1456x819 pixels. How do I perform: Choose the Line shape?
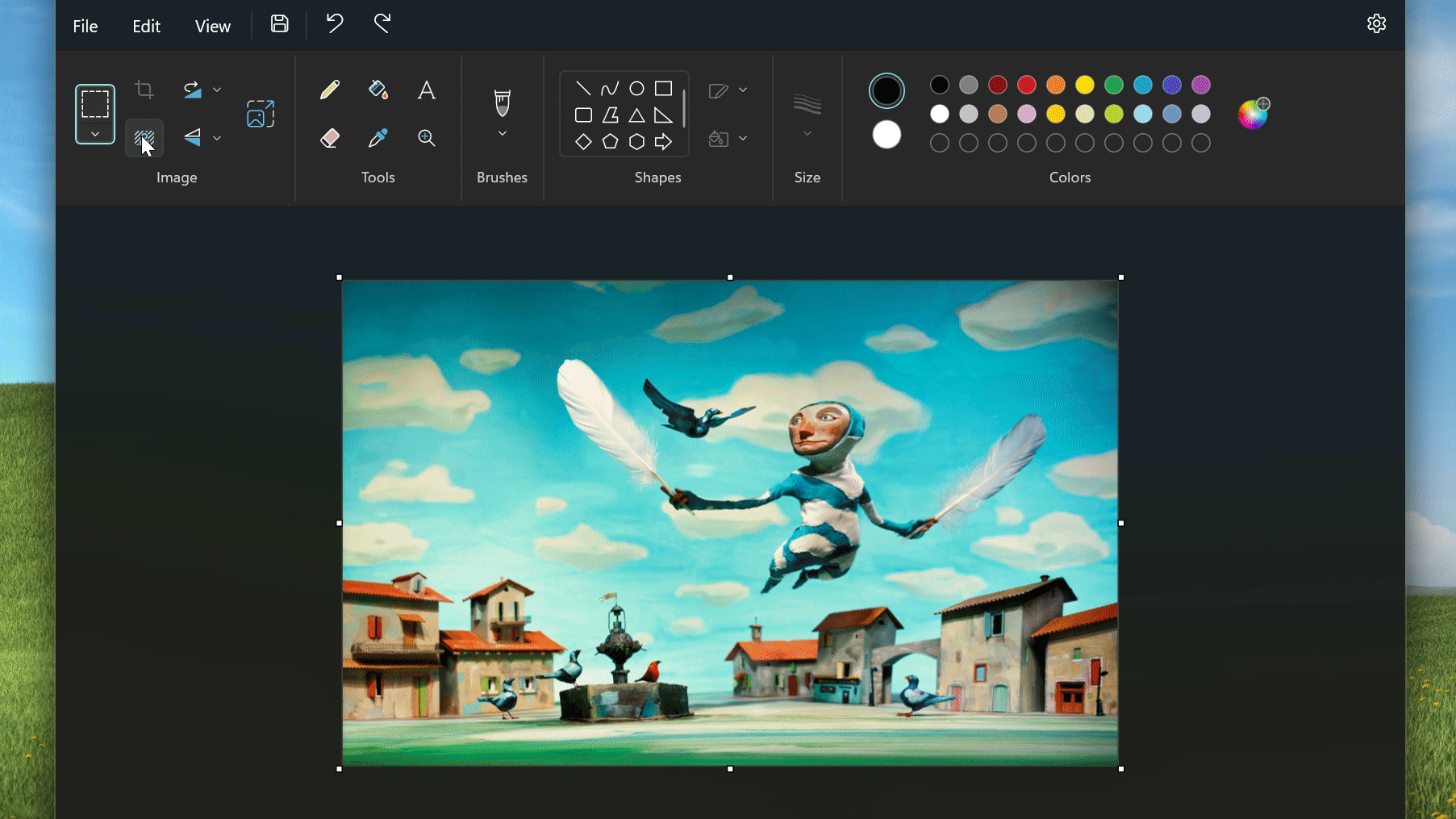[x=583, y=89]
